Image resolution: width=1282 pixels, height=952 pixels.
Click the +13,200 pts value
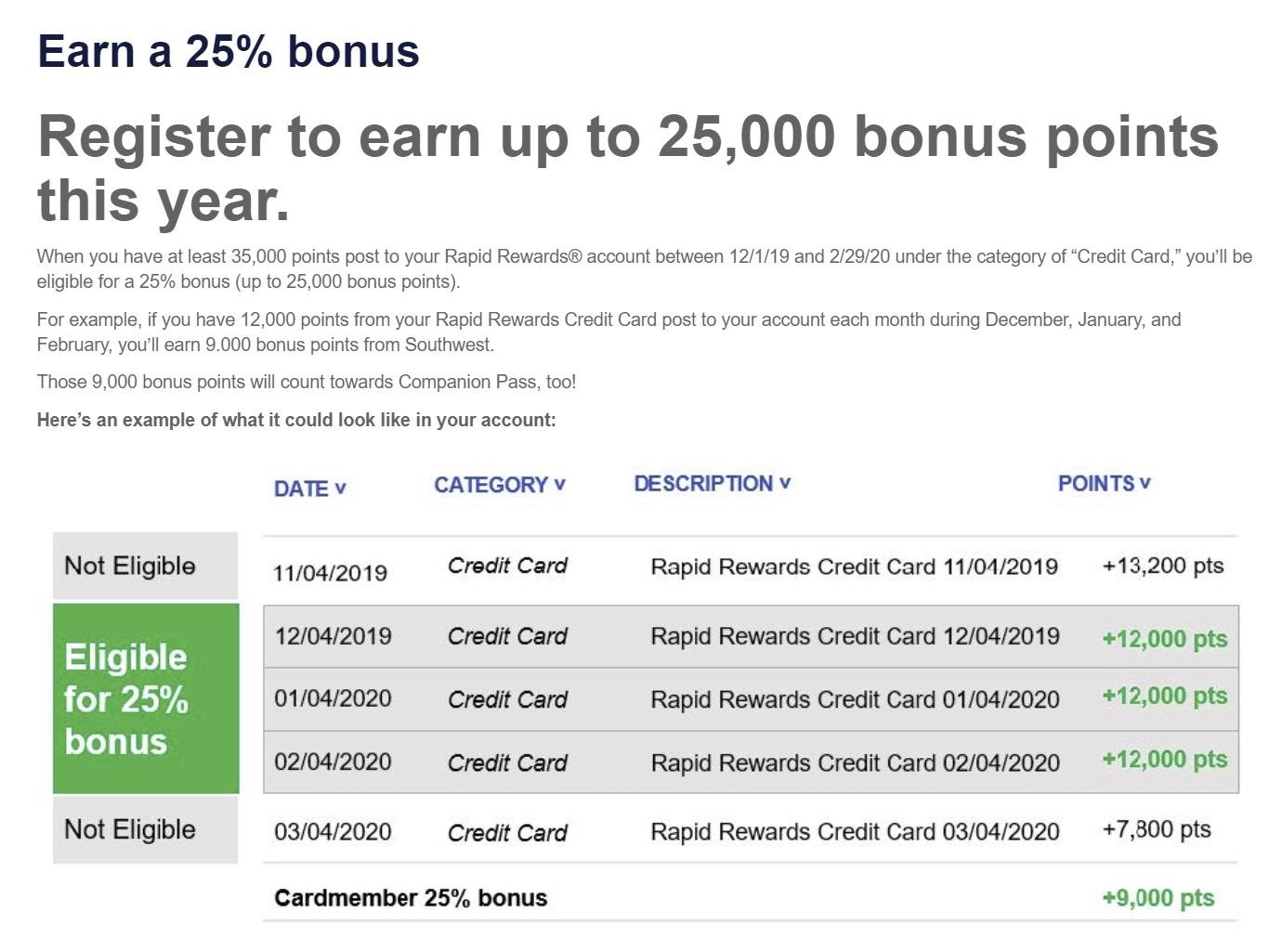point(1162,566)
